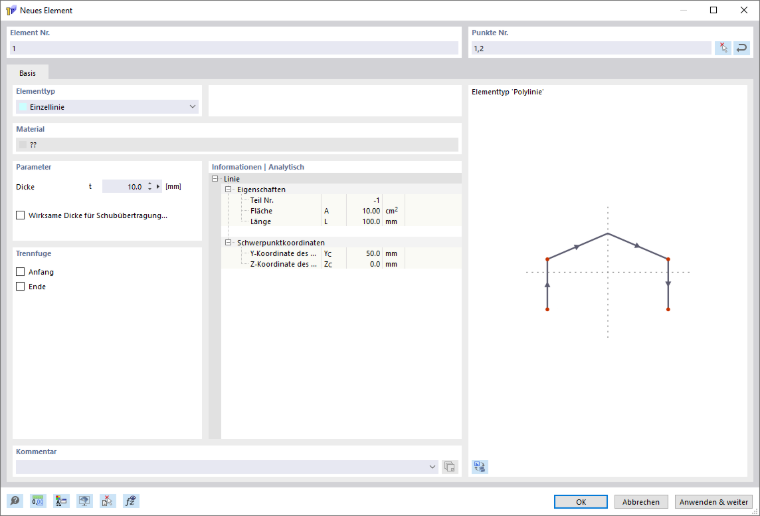This screenshot has width=760, height=516.
Task: Open the Kommentar dropdown arrow
Action: click(x=432, y=467)
